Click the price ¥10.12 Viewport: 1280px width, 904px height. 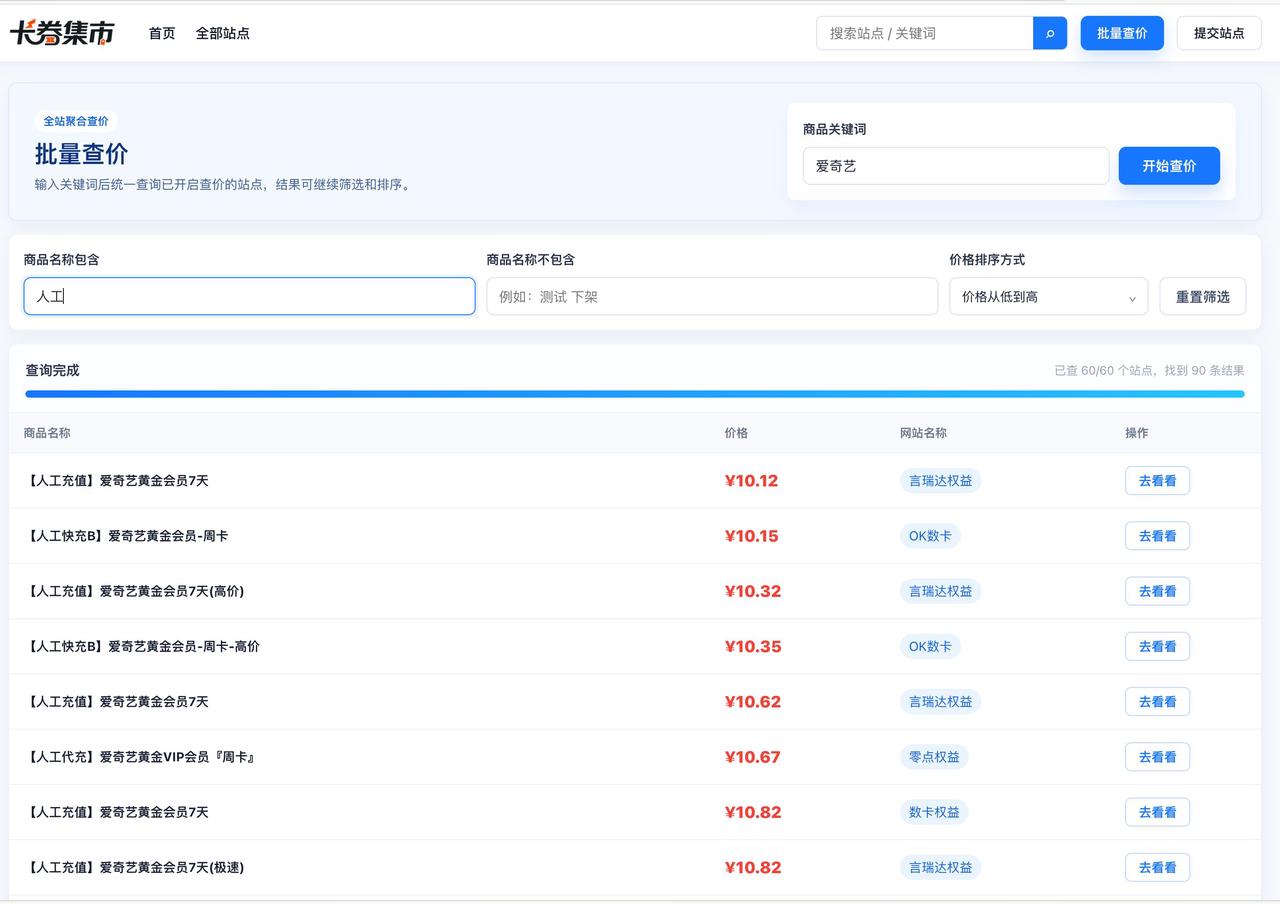pos(751,481)
